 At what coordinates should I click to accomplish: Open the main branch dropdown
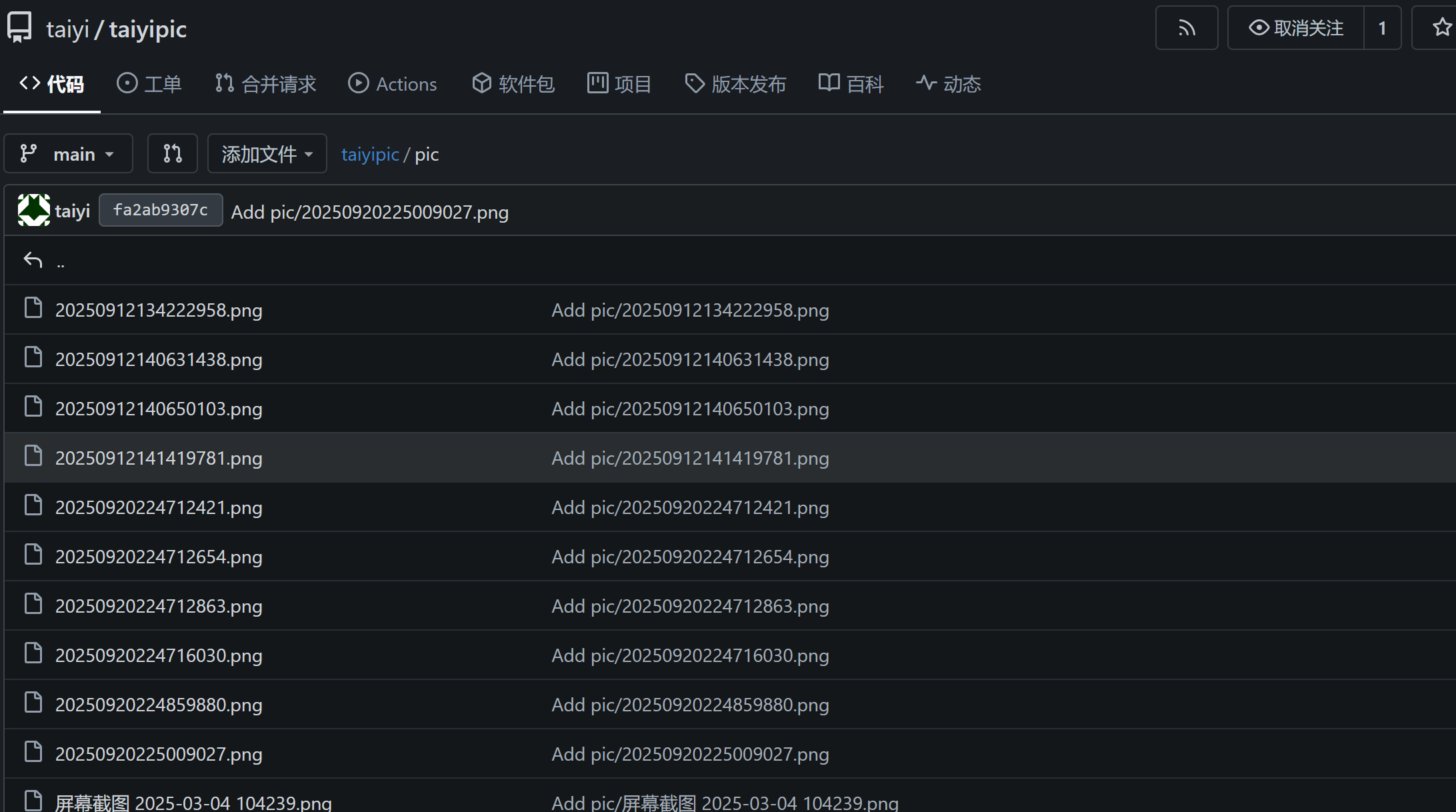(68, 154)
